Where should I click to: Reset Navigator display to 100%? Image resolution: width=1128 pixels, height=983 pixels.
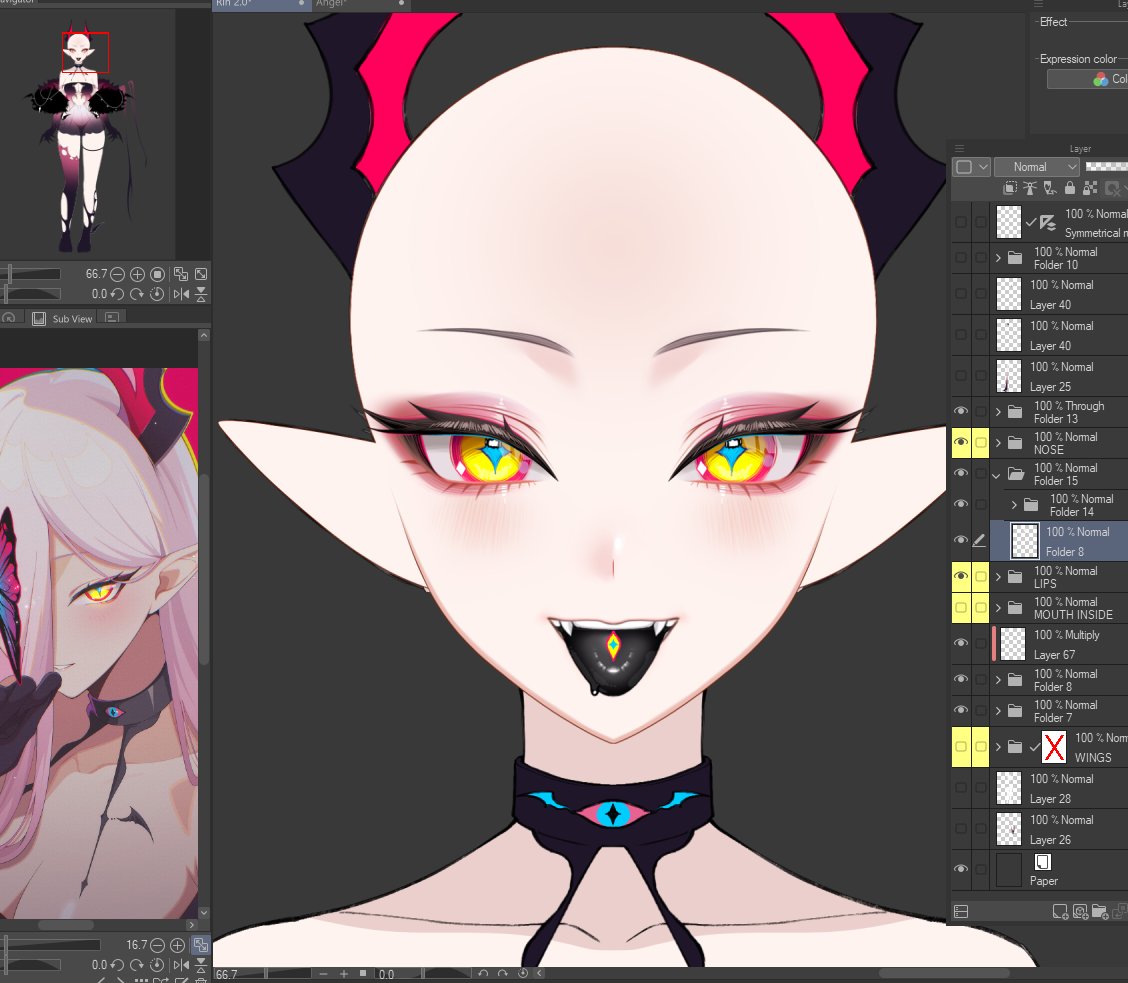point(158,274)
